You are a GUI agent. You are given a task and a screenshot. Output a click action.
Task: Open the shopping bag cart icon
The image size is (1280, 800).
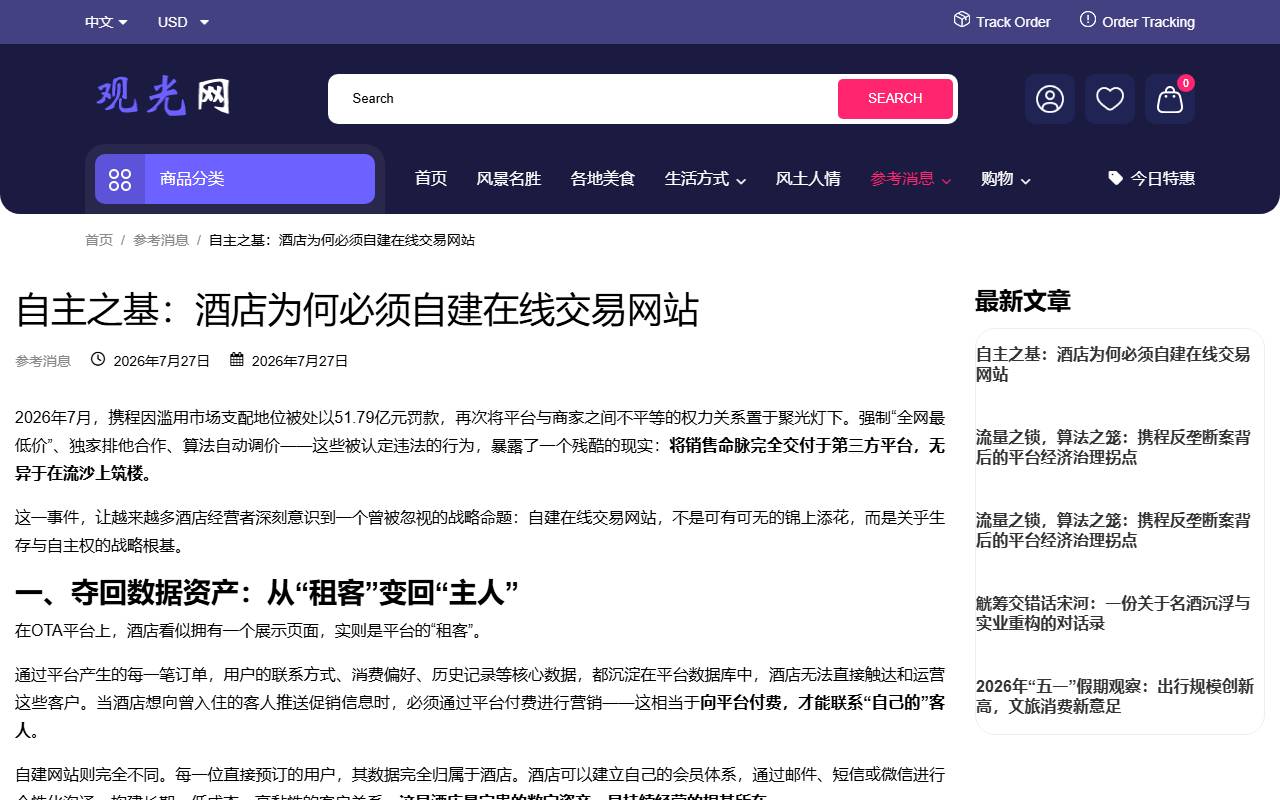[x=1170, y=99]
